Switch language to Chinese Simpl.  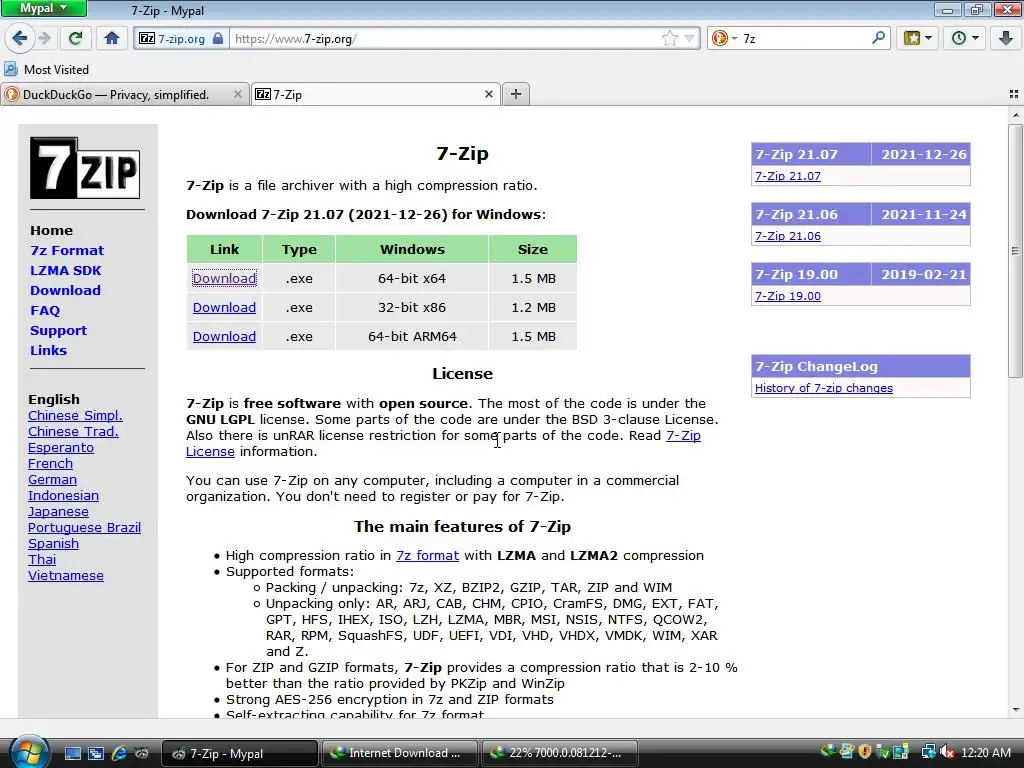[x=75, y=415]
